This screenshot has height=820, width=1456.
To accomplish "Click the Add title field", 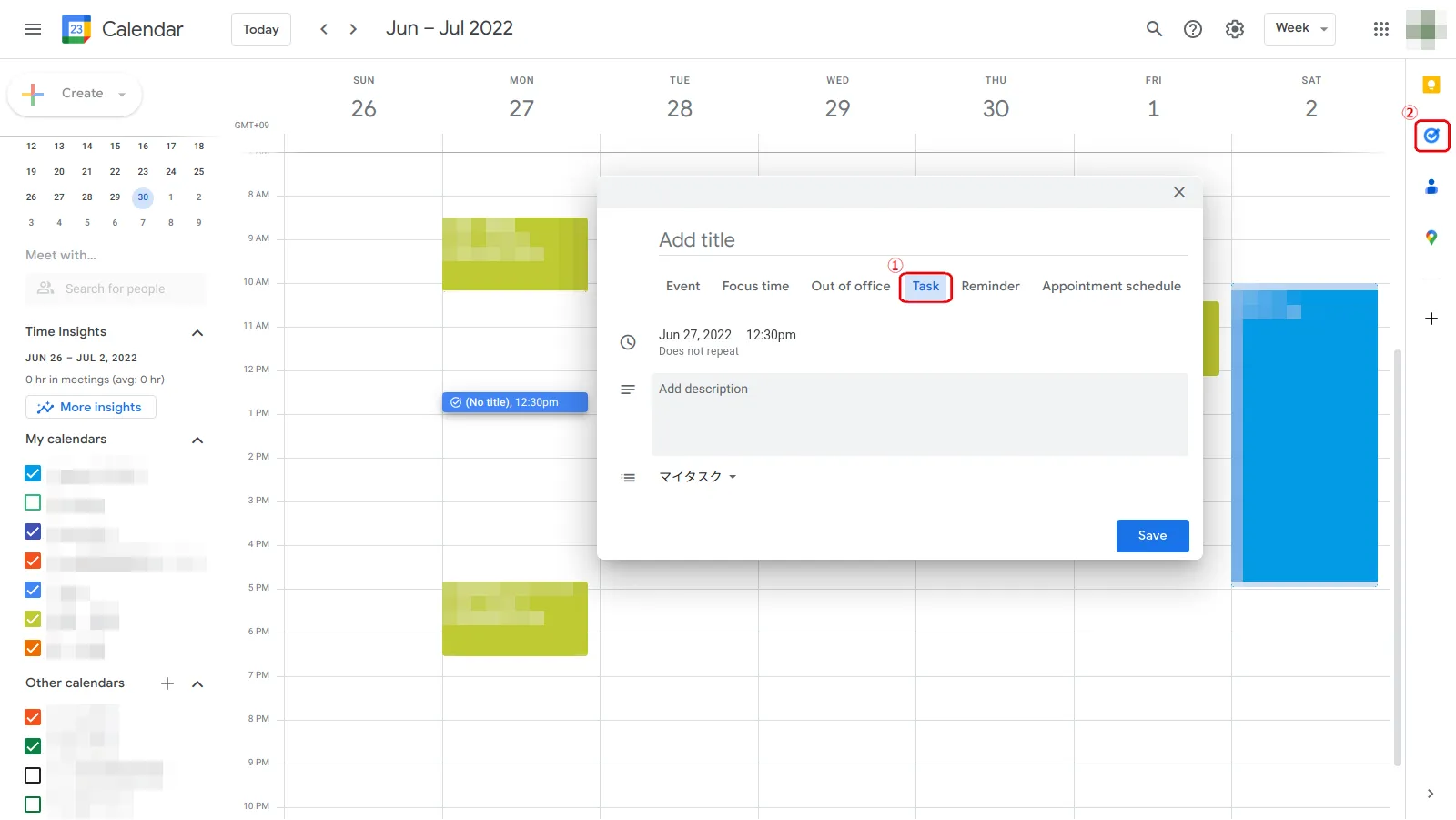I will click(x=819, y=239).
